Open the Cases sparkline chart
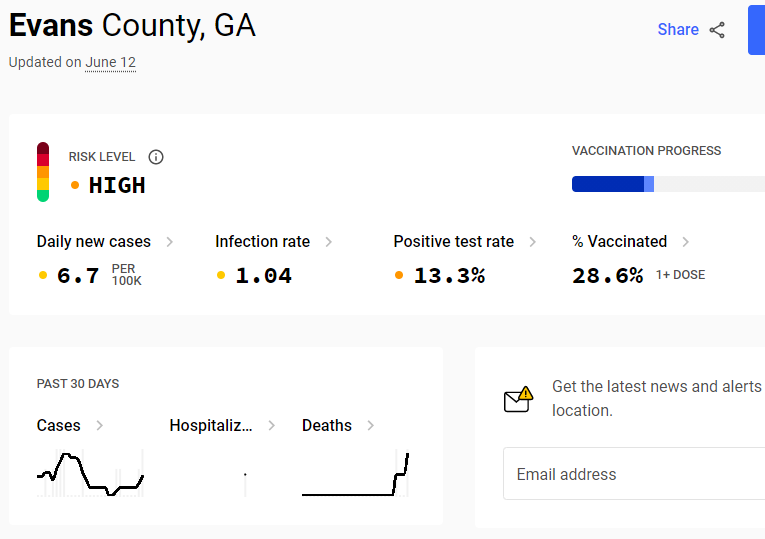Image resolution: width=765 pixels, height=539 pixels. click(90, 473)
